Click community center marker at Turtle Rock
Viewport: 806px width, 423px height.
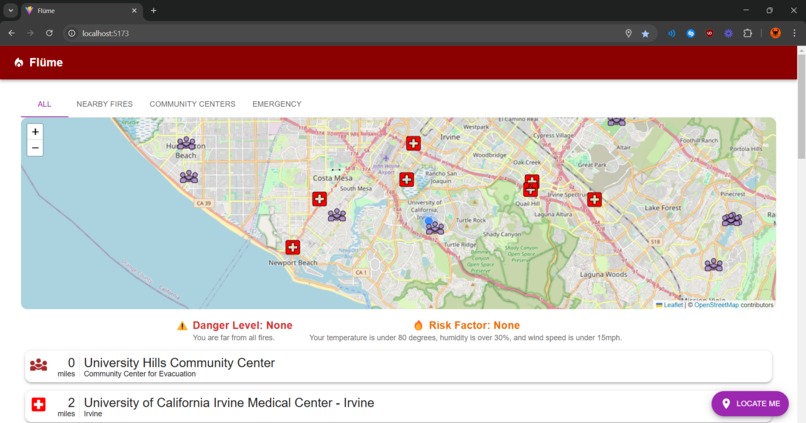click(435, 228)
